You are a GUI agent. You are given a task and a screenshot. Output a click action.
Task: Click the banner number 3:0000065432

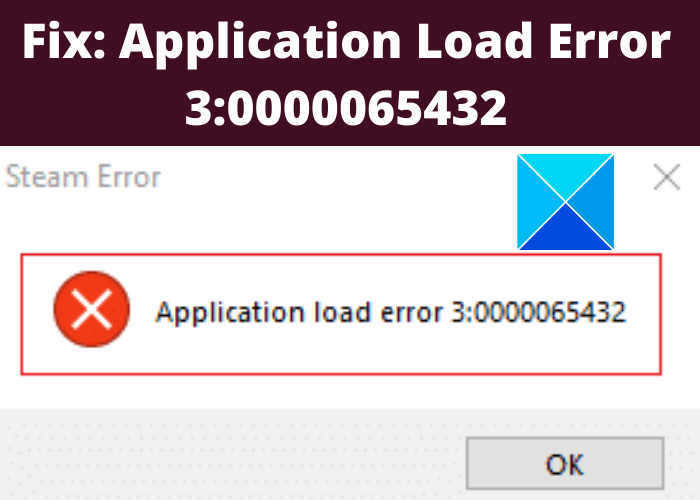click(346, 108)
